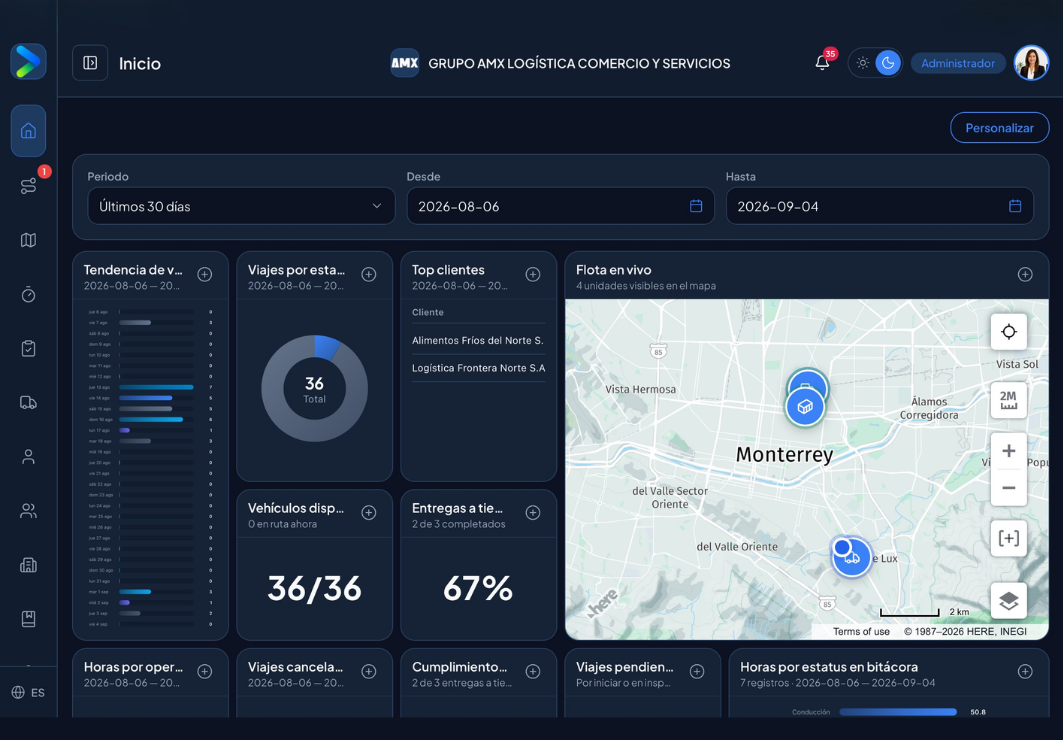
Task: Open the truck vehicles icon in sidebar
Action: [28, 403]
